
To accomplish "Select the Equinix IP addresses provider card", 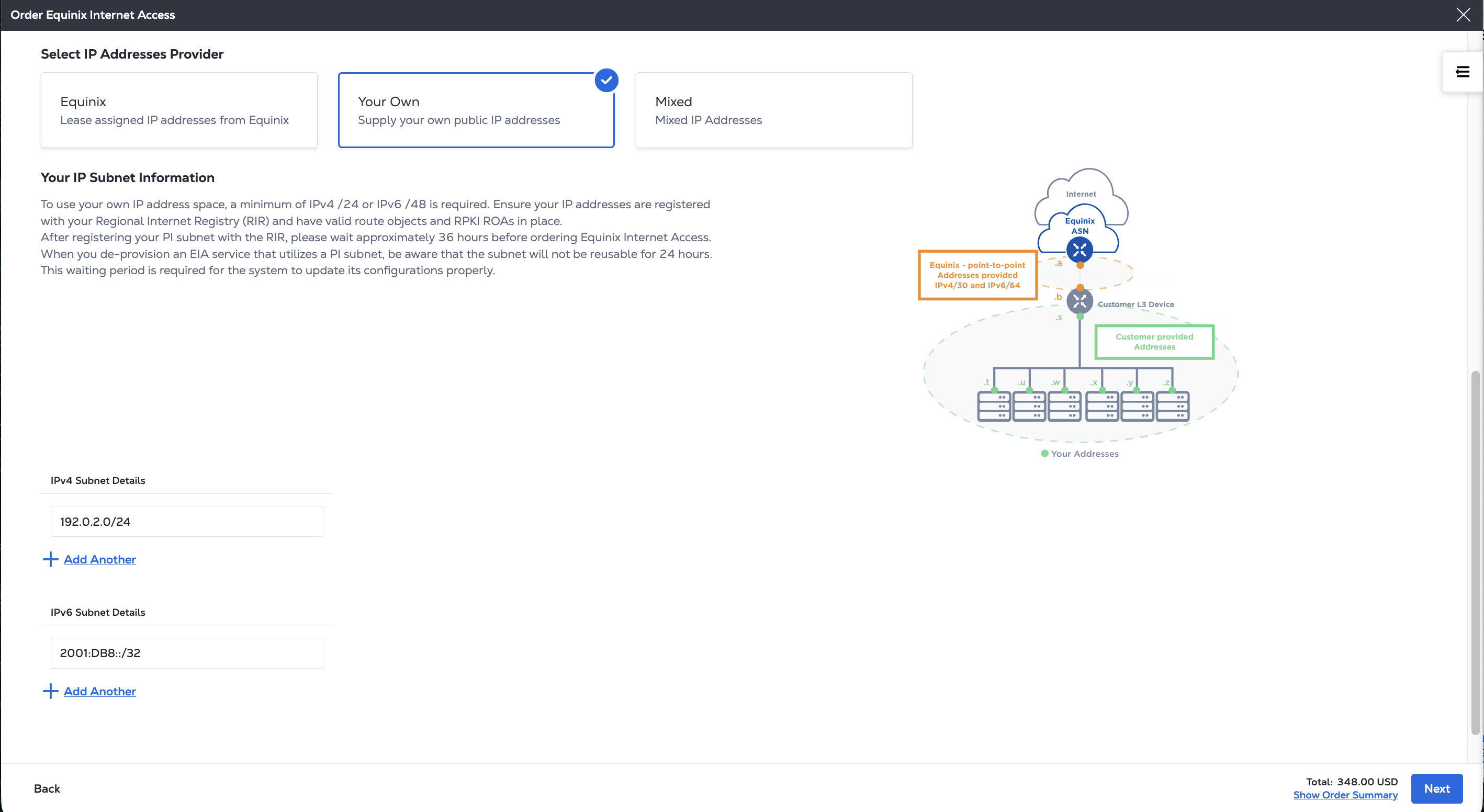I will [x=178, y=110].
